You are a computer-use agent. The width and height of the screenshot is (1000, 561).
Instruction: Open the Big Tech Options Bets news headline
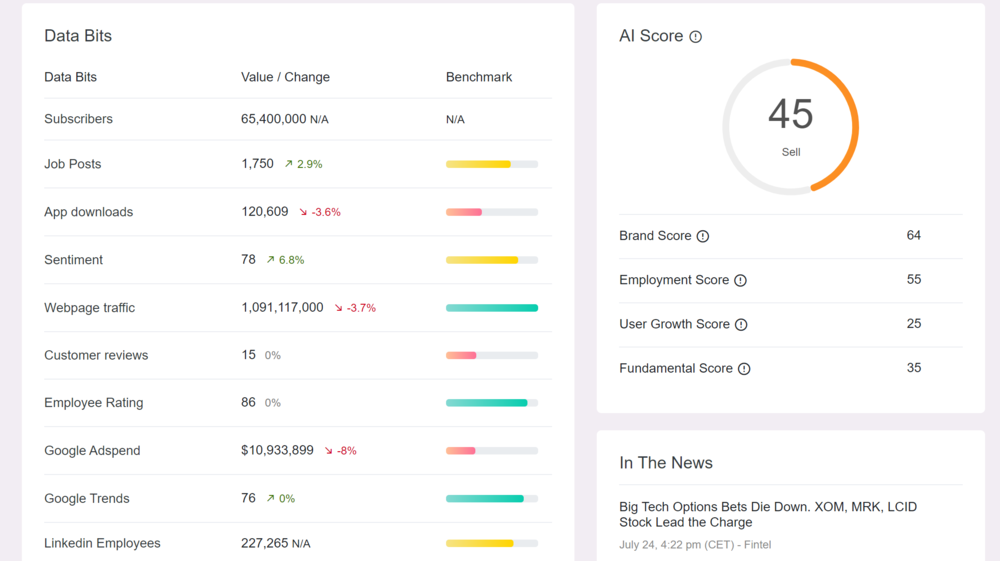coord(768,514)
